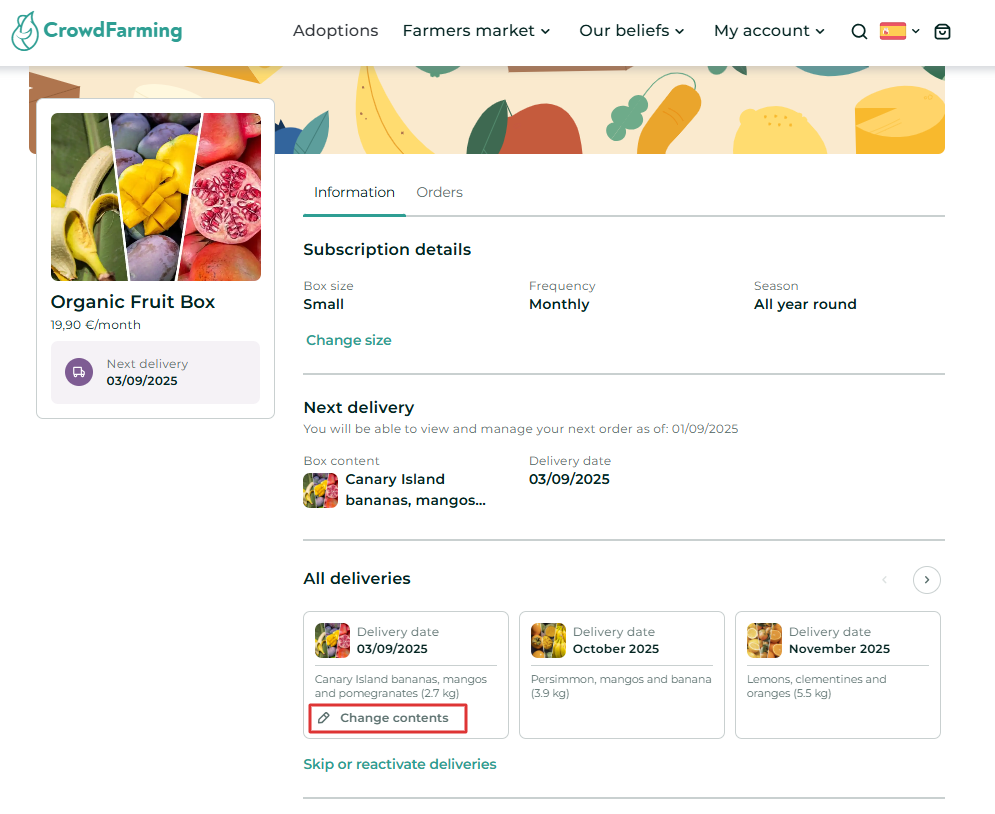This screenshot has width=995, height=814.
Task: Click the Next delivery box content thumbnail
Action: [320, 490]
